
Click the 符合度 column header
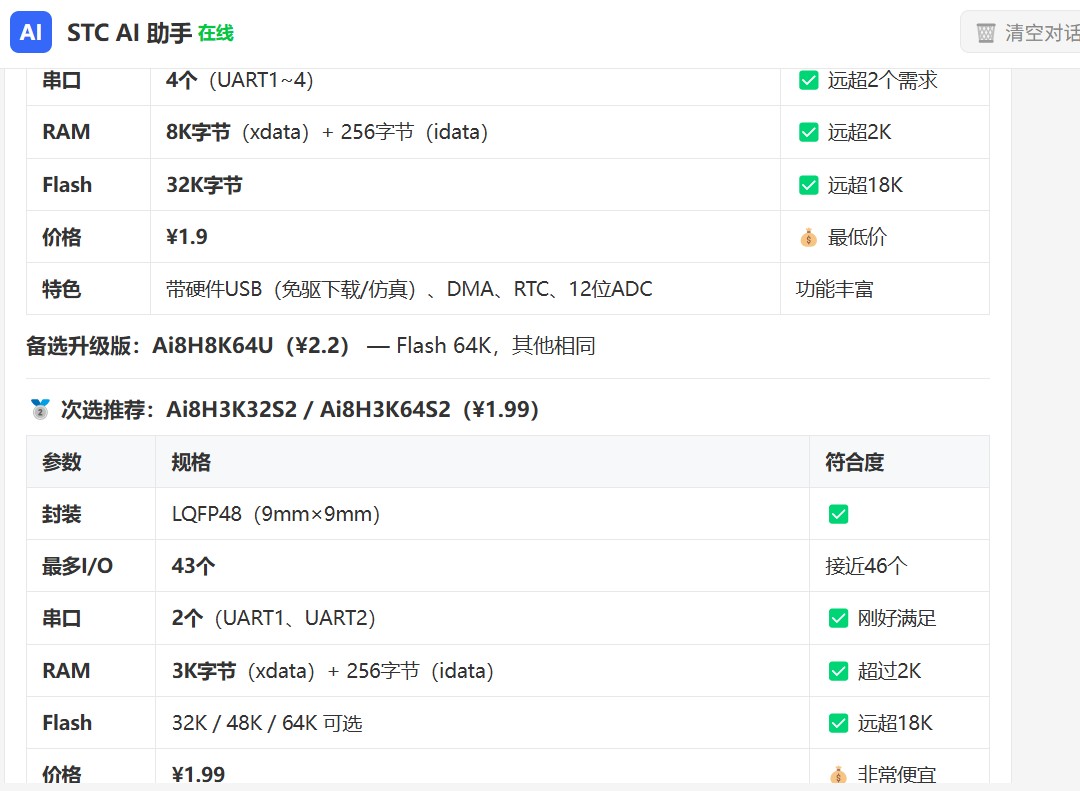855,462
